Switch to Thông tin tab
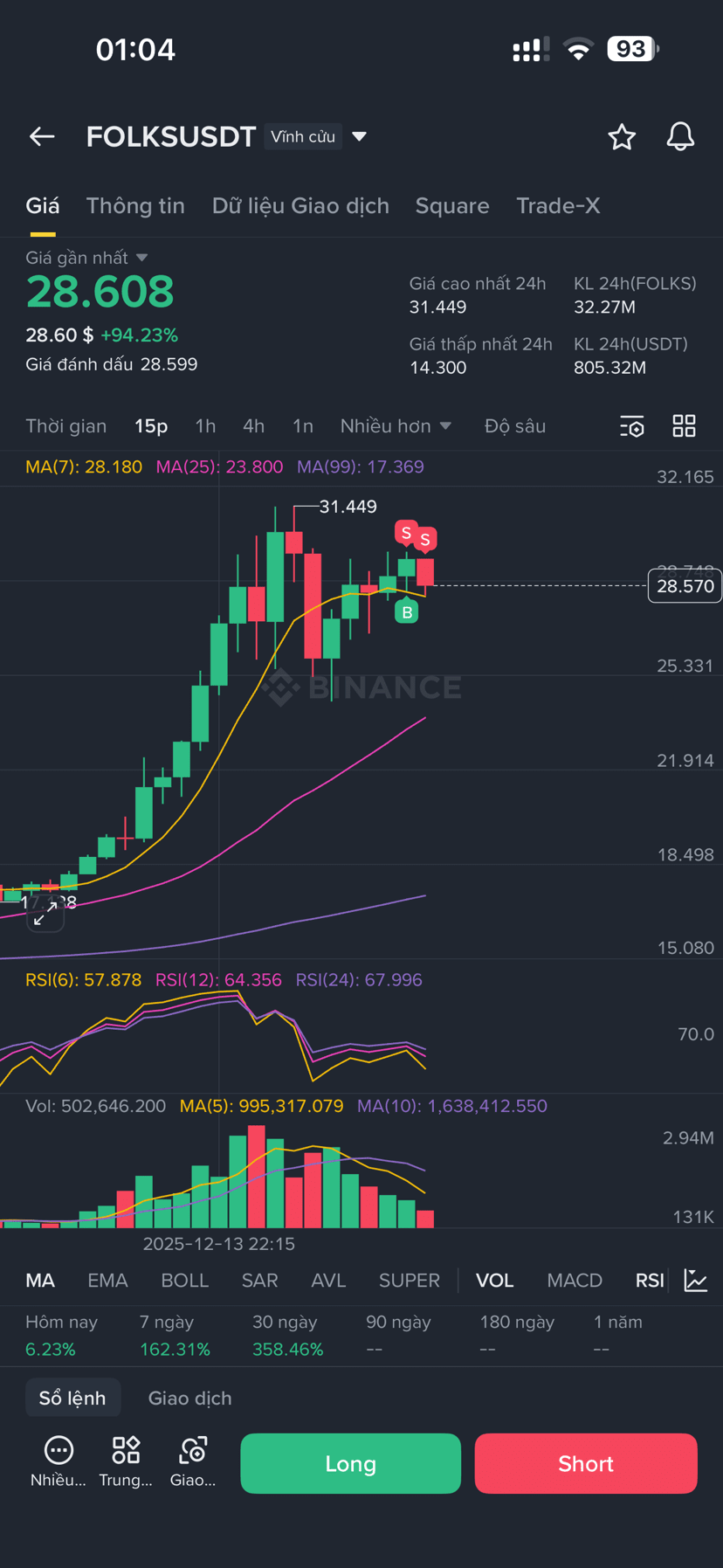The image size is (723, 1568). (135, 206)
